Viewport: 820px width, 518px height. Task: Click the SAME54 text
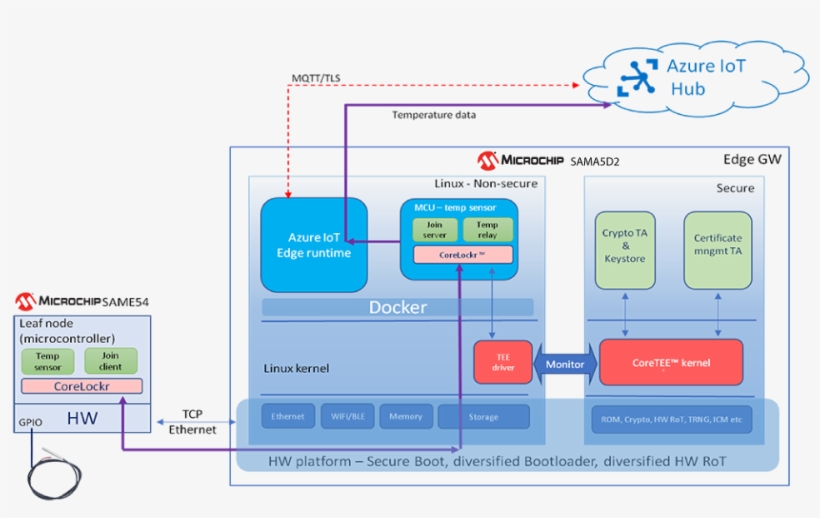click(x=126, y=302)
